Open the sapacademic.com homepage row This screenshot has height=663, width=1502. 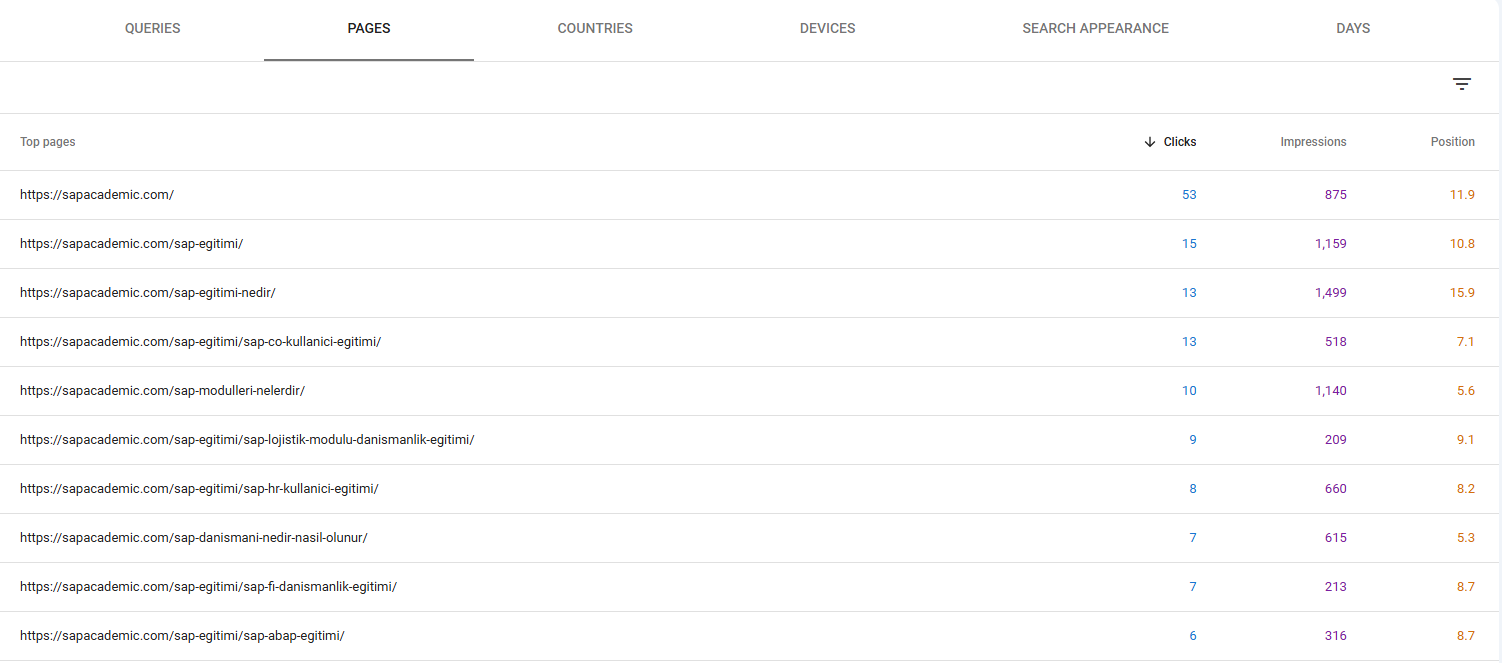(97, 195)
